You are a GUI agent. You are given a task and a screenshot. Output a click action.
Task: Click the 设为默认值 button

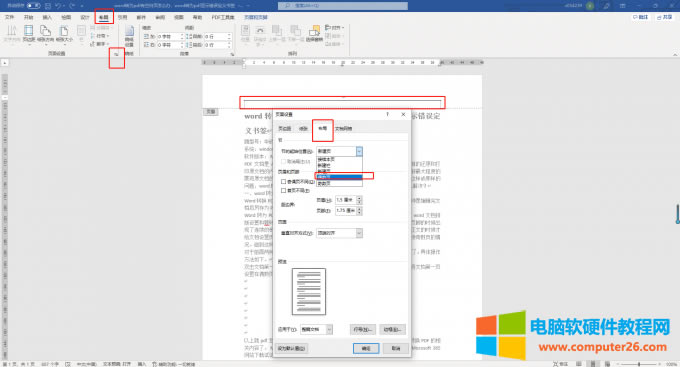click(291, 348)
